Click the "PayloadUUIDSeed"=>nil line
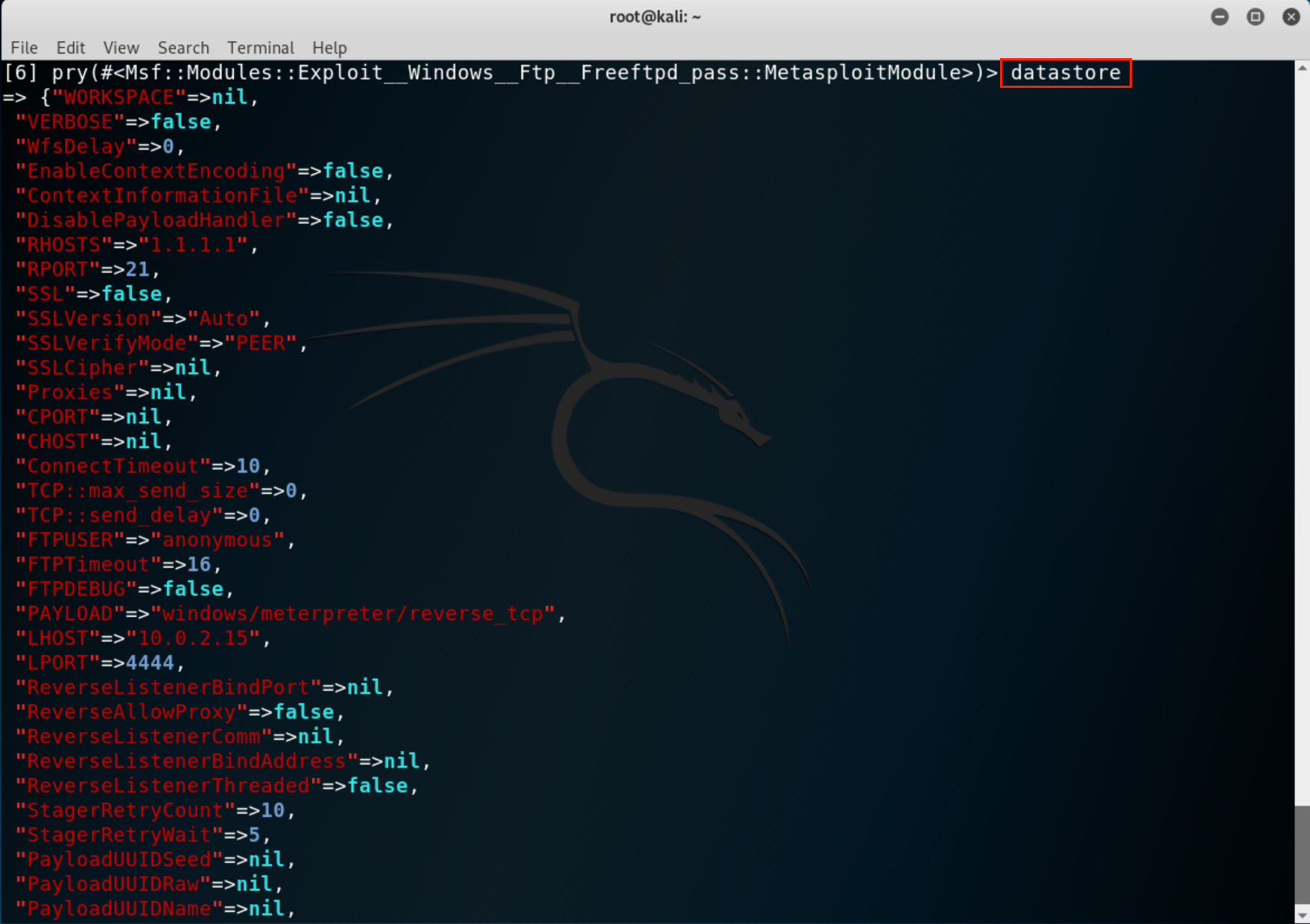 click(x=156, y=859)
